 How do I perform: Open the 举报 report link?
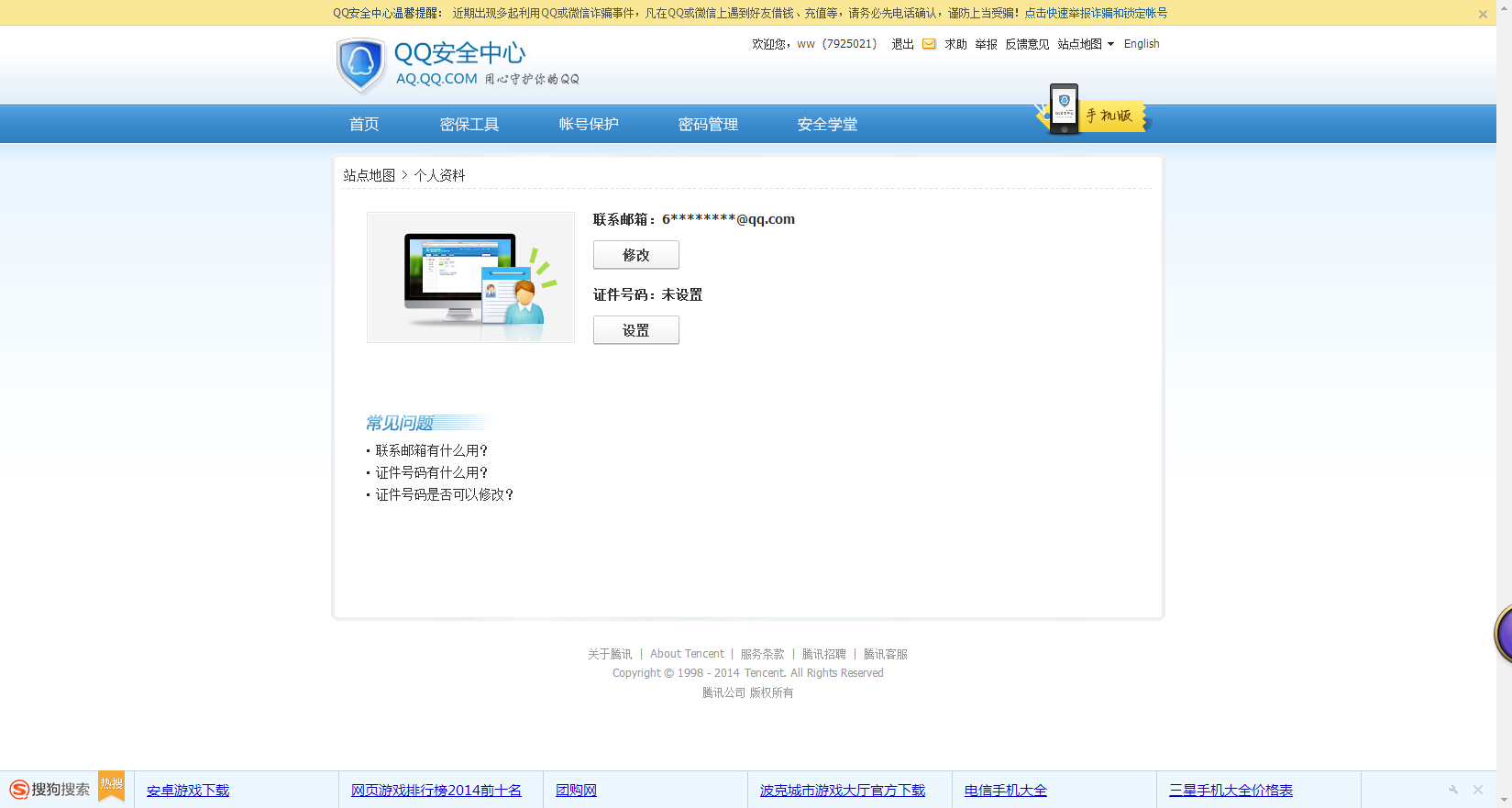tap(986, 44)
